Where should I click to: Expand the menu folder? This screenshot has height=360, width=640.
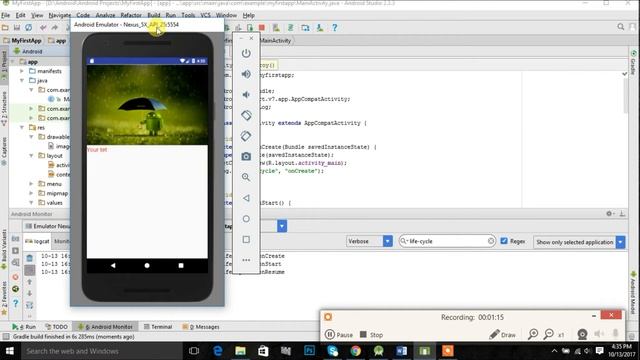[31, 184]
